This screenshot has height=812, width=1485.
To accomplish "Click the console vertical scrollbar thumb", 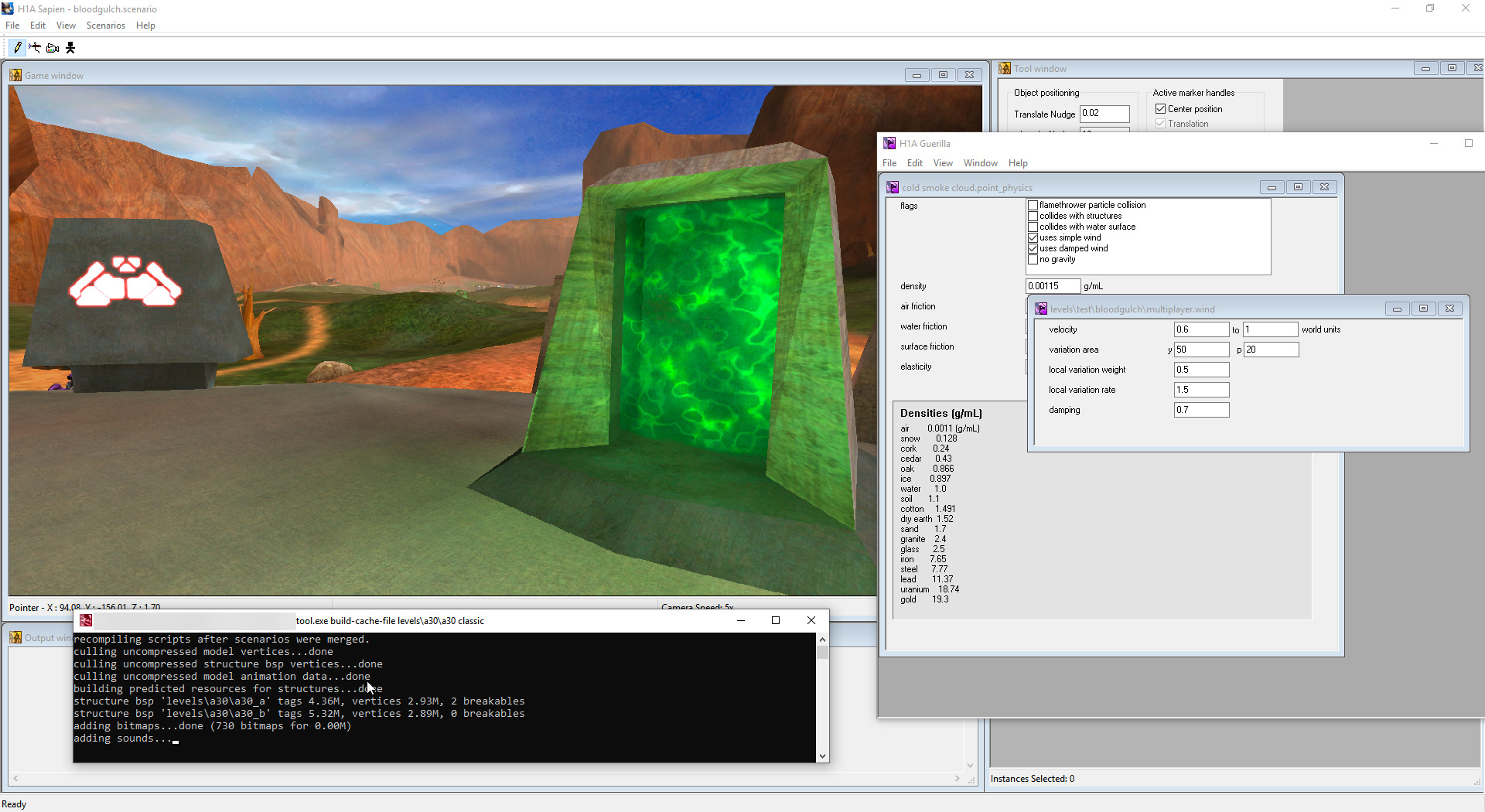I will 822,653.
